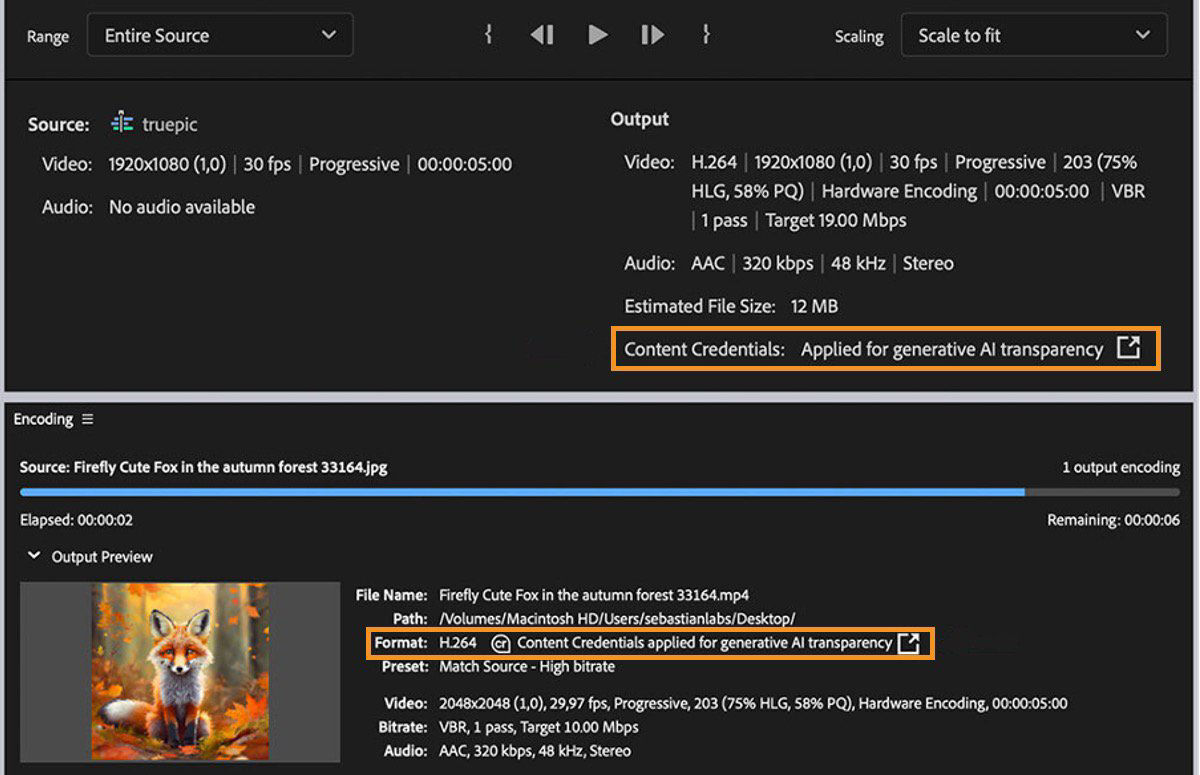Click the blue encoding progress bar
This screenshot has height=775, width=1200.
[500, 491]
